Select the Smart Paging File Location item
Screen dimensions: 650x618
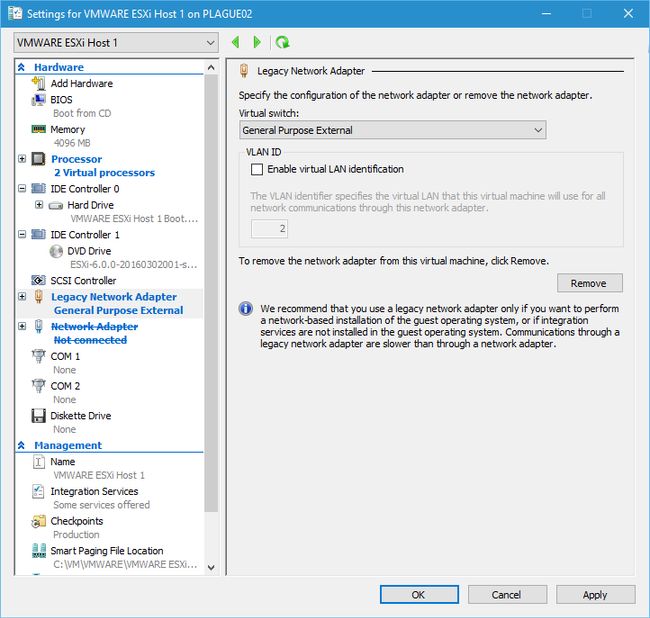tap(107, 551)
